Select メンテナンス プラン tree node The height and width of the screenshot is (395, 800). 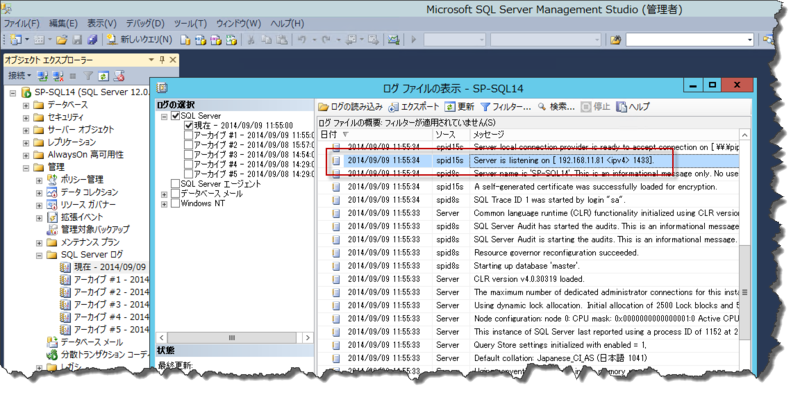tap(90, 242)
